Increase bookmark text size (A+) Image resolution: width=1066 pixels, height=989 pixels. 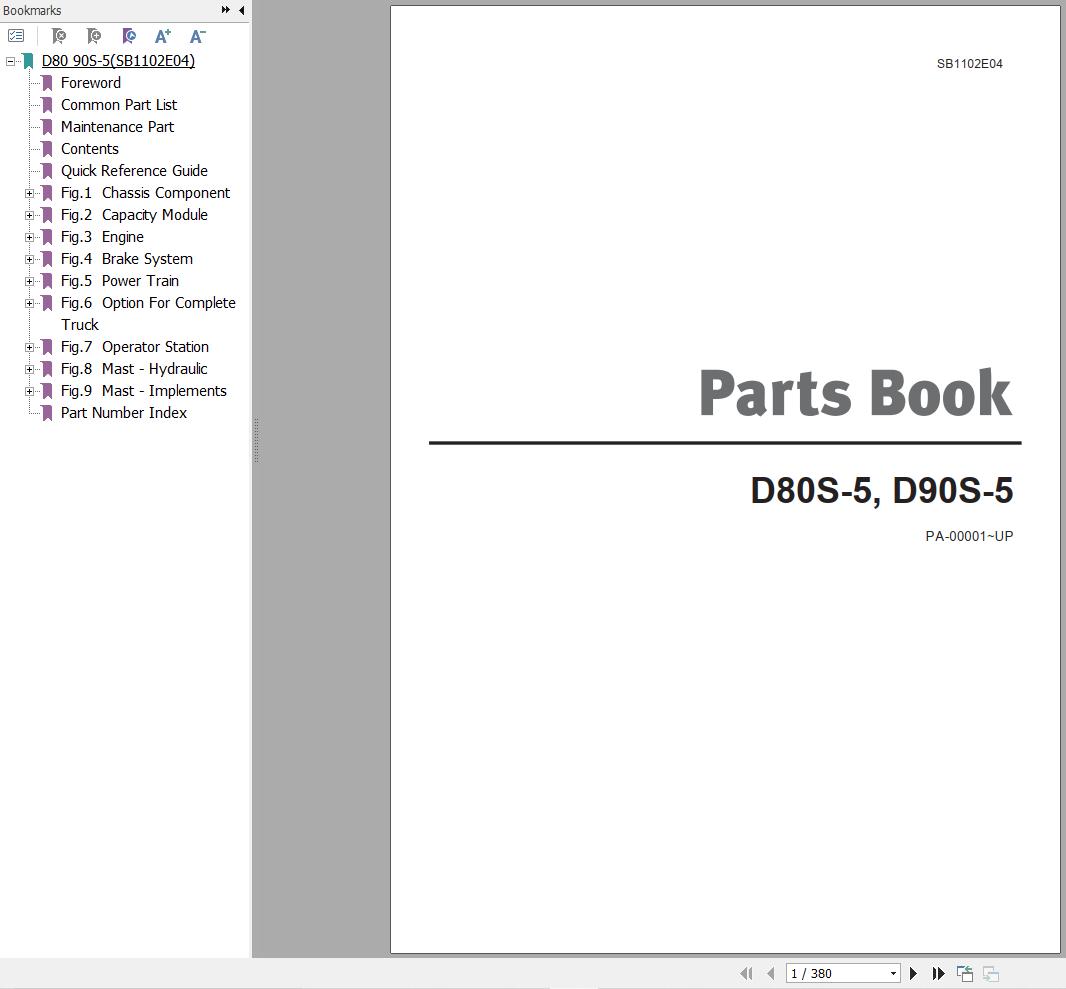(163, 35)
